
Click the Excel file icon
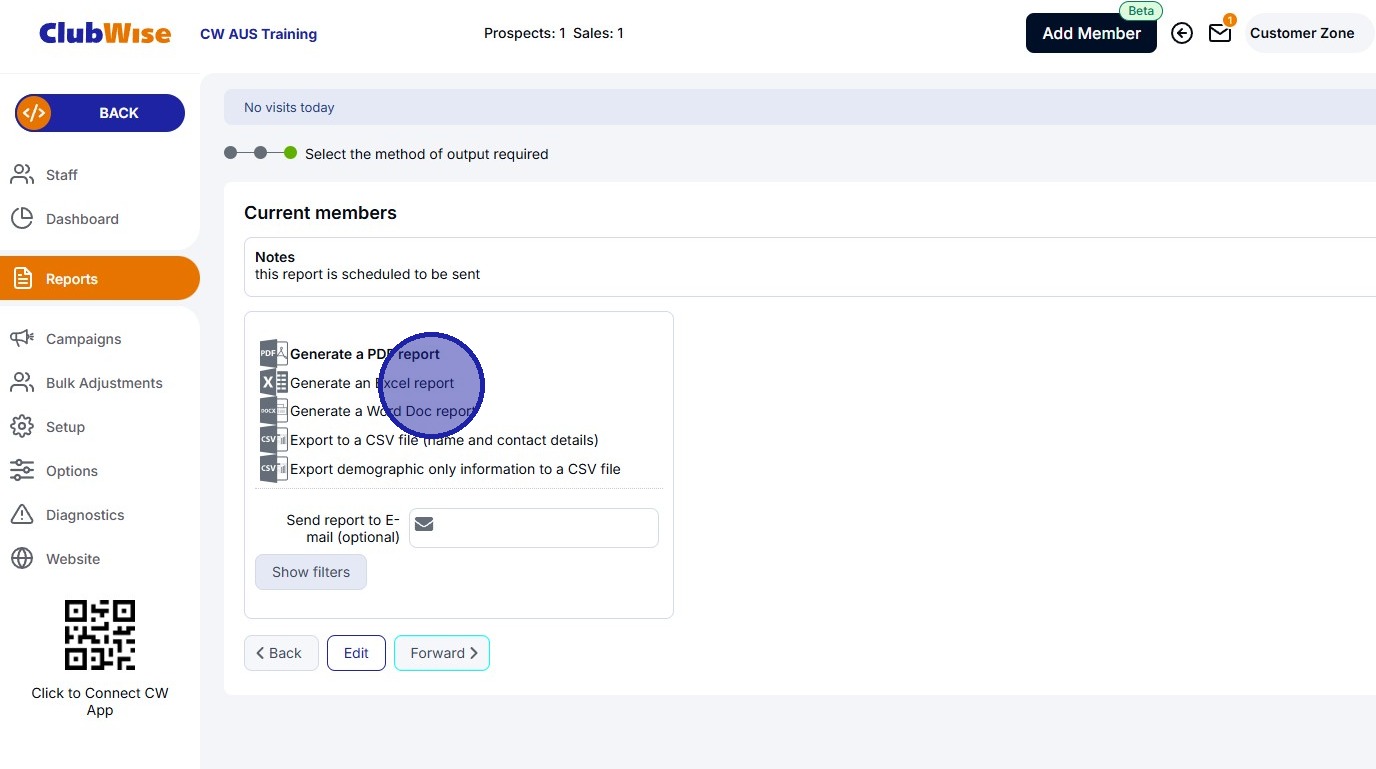273,383
